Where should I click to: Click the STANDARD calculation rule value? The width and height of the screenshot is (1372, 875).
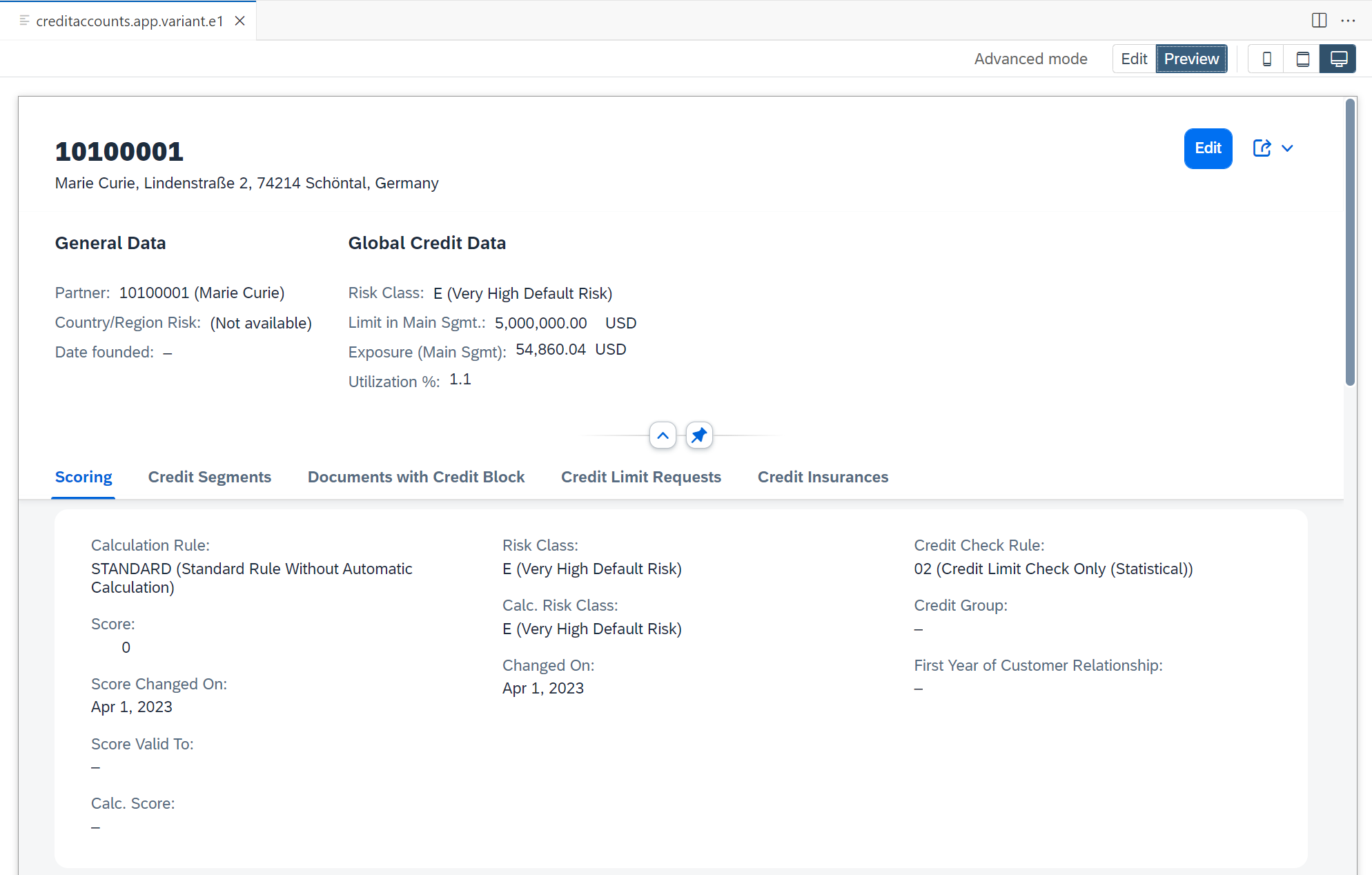click(252, 578)
